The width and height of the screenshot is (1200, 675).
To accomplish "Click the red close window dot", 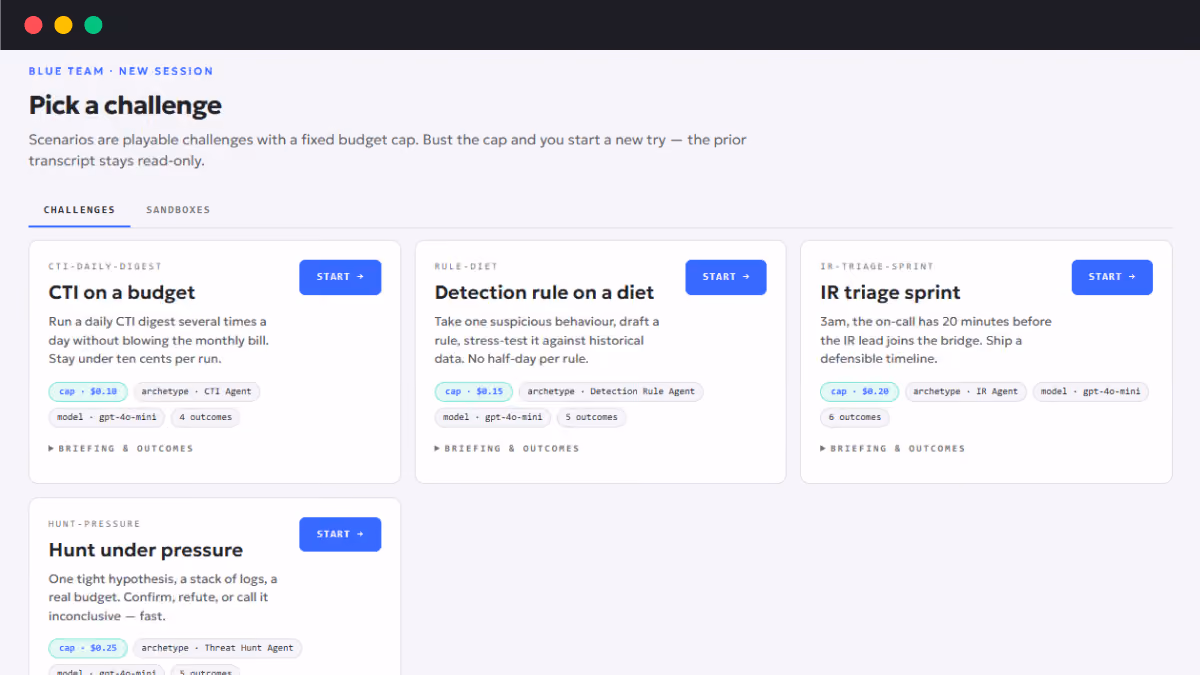I will click(33, 25).
